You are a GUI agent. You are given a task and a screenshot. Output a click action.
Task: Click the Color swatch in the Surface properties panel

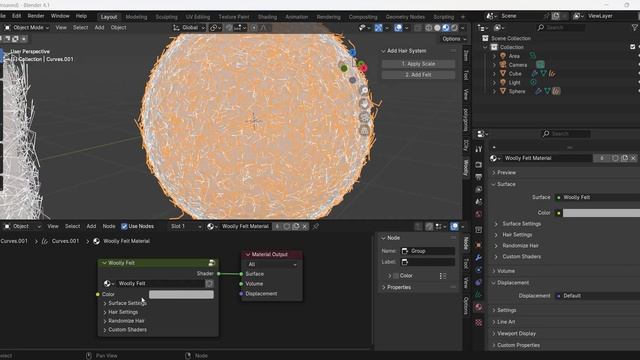coord(601,213)
